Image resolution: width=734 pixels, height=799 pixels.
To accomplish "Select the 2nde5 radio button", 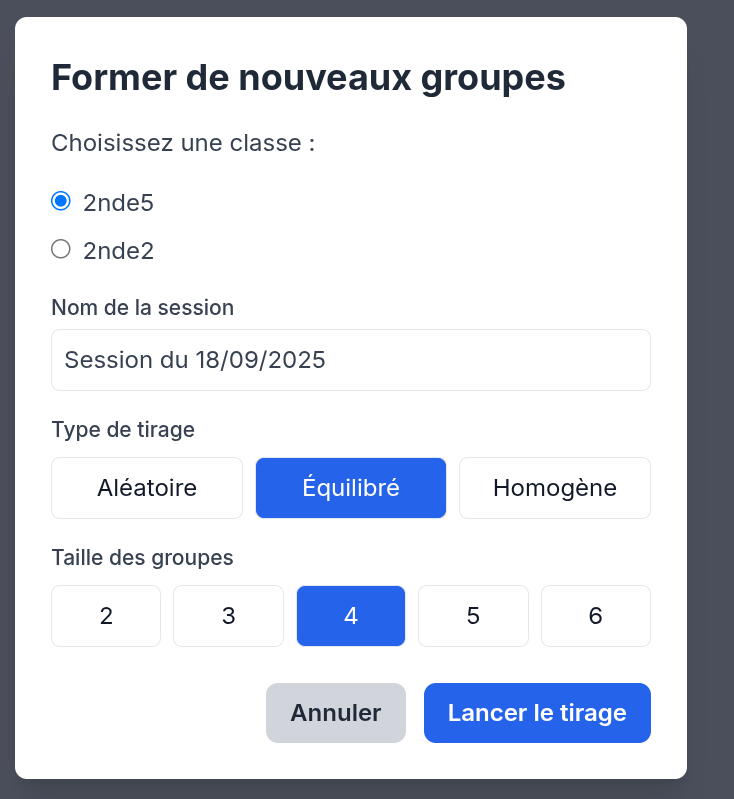I will click(x=61, y=201).
